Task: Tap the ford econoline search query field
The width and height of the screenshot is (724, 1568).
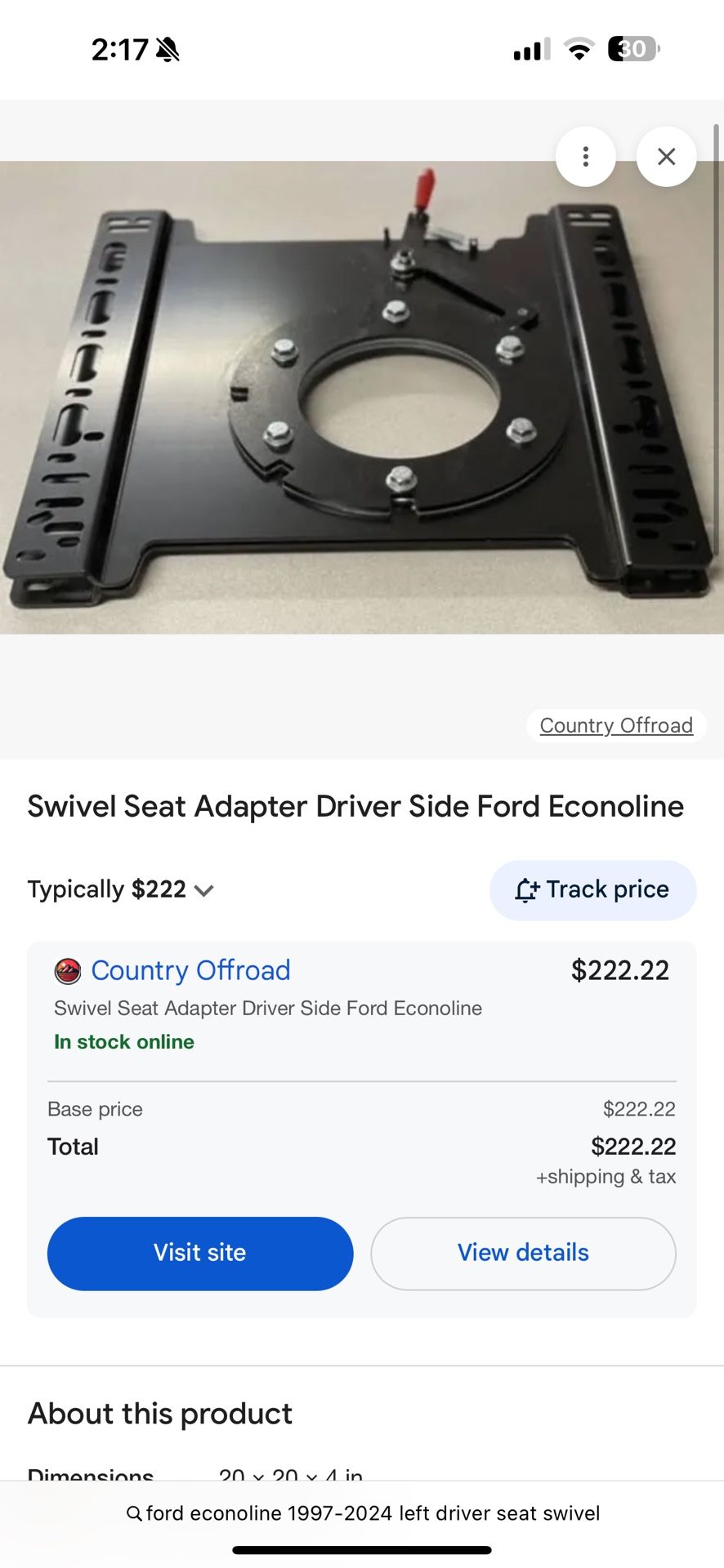Action: (373, 1513)
